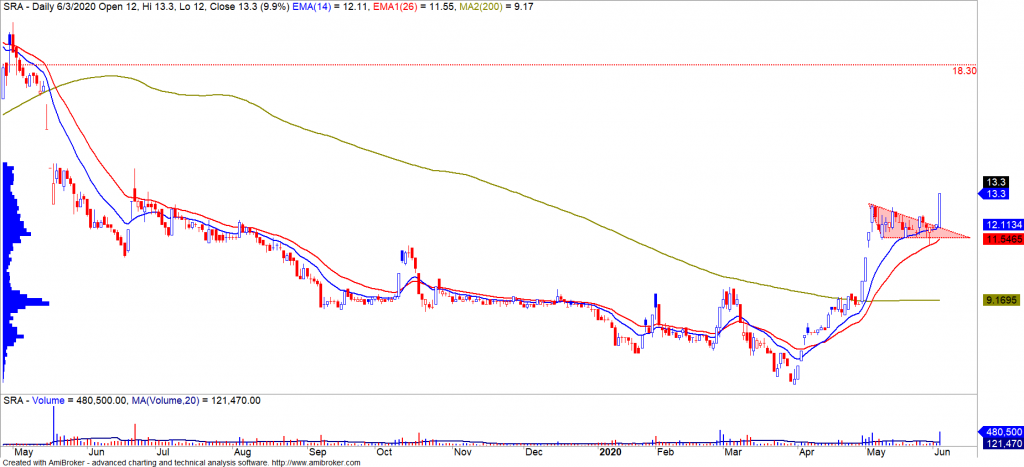Click the olive 9.1695 MA200 value tag

[x=1001, y=299]
